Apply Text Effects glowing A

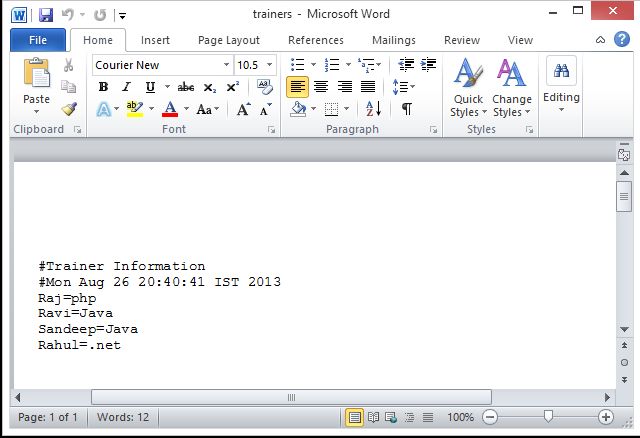[x=104, y=109]
